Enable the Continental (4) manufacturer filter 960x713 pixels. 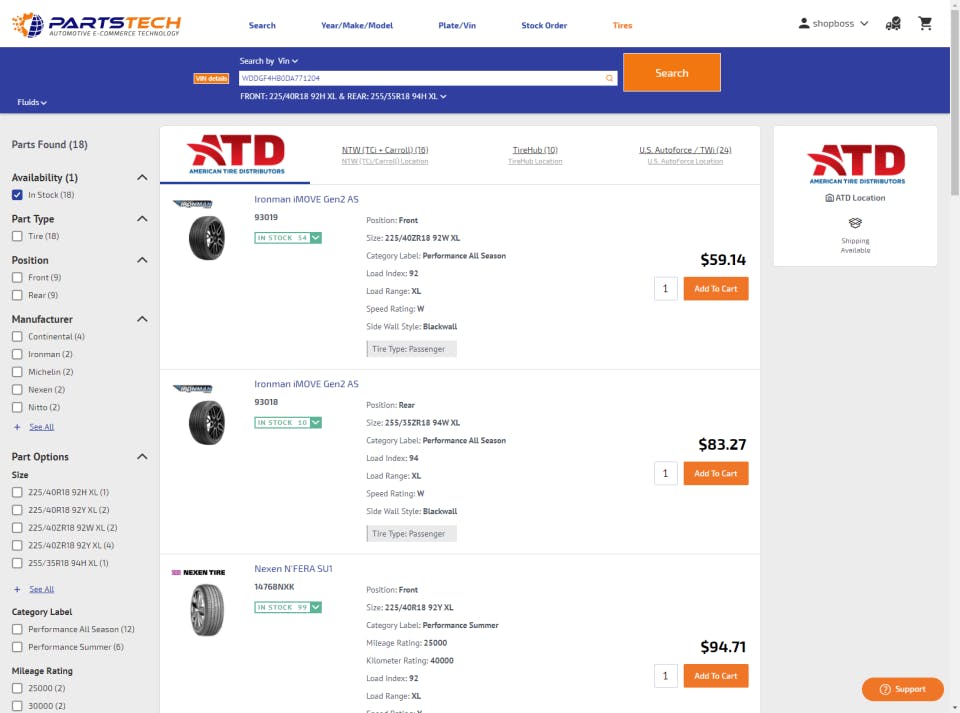coord(17,337)
